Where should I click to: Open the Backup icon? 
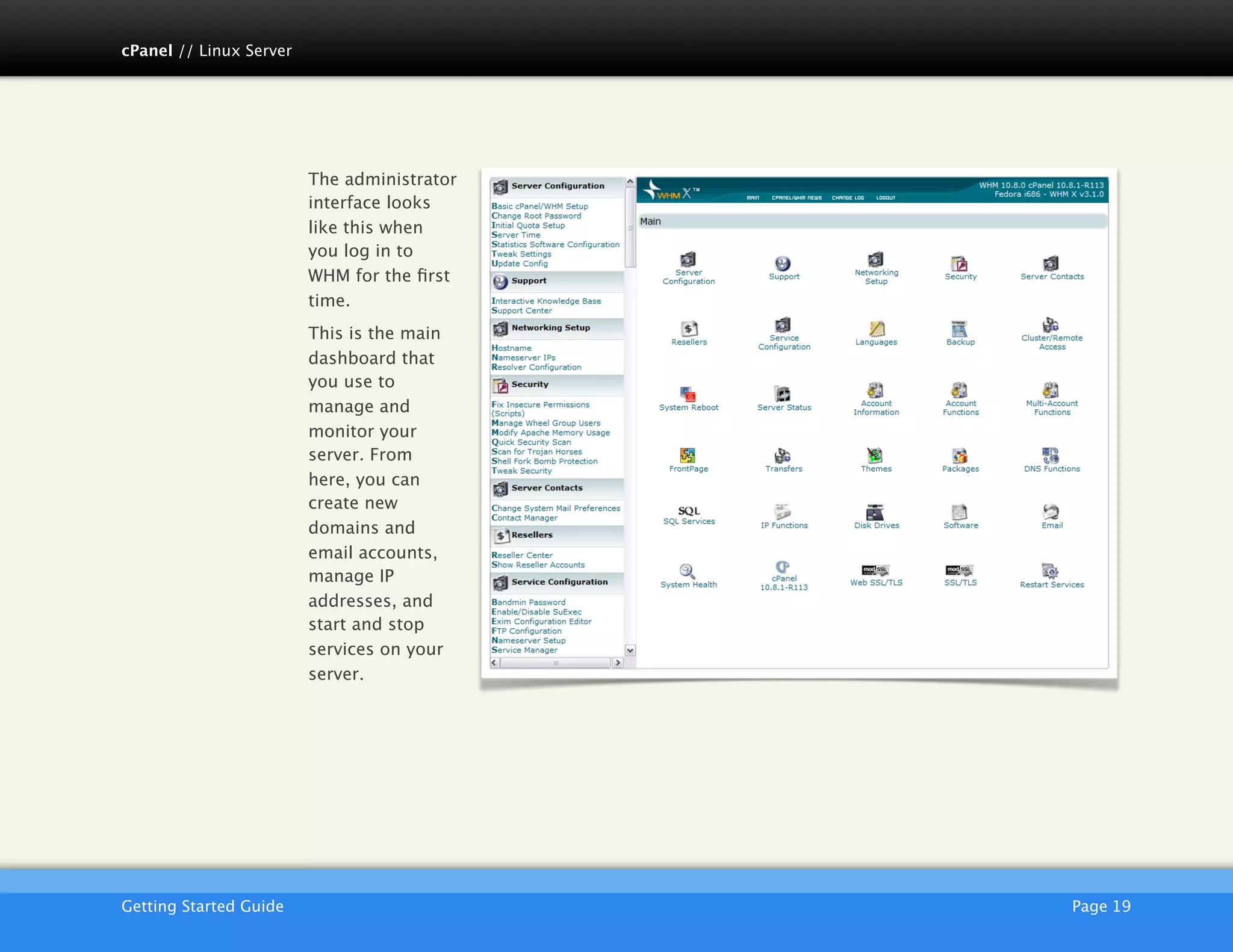[x=959, y=329]
